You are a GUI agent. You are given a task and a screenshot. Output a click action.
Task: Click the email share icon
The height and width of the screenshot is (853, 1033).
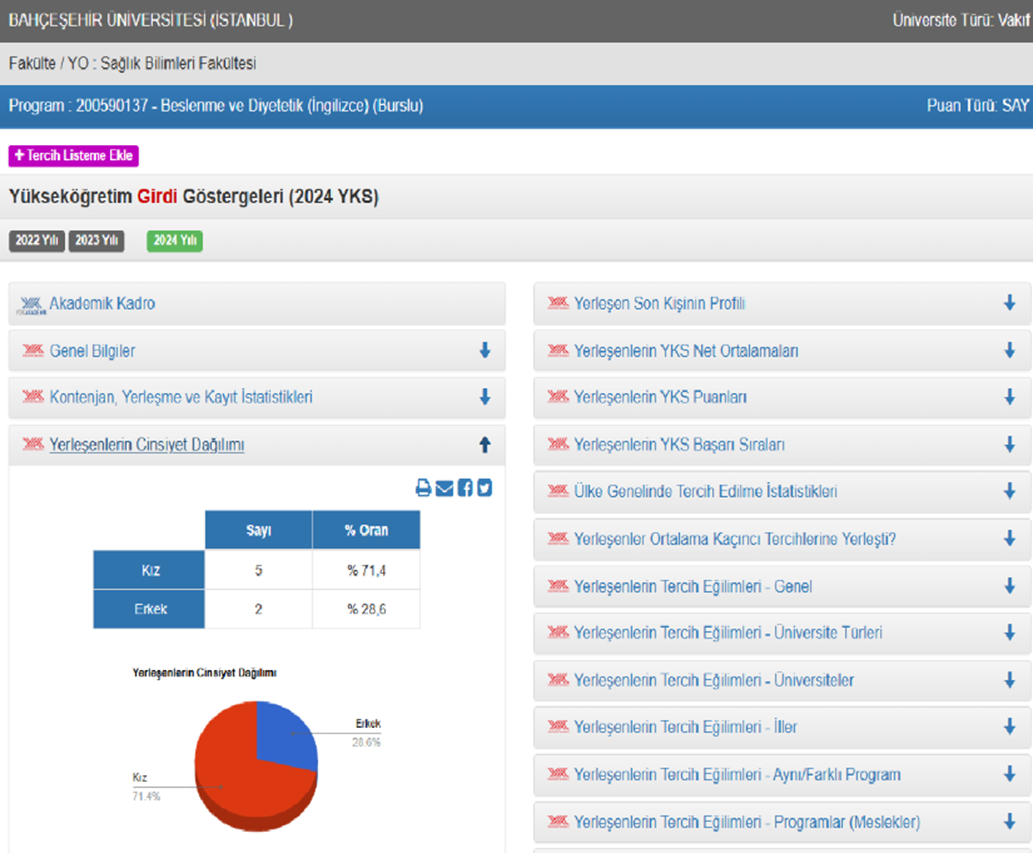point(444,488)
